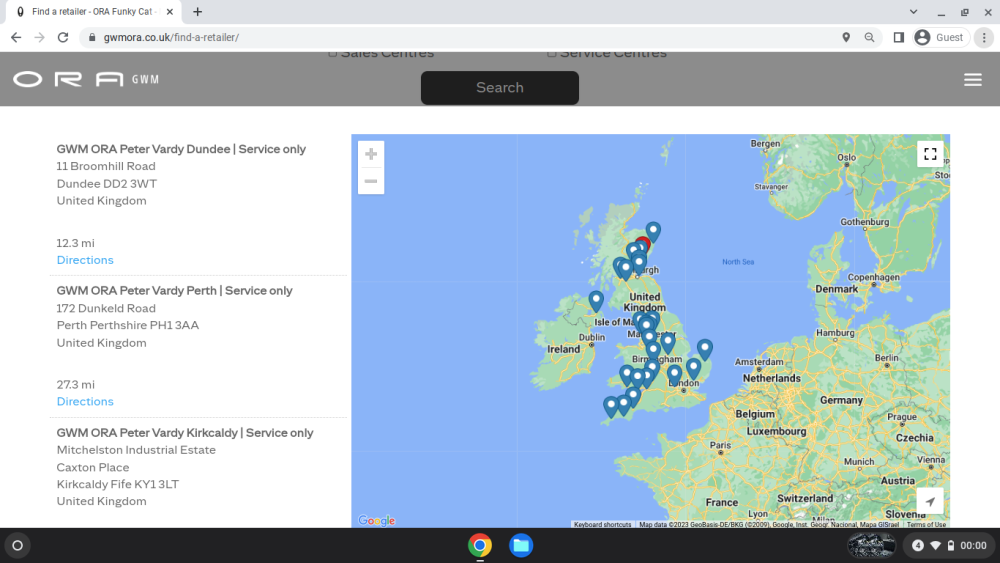The width and height of the screenshot is (1000, 563).
Task: Select the Find a retailer tab
Action: (92, 11)
